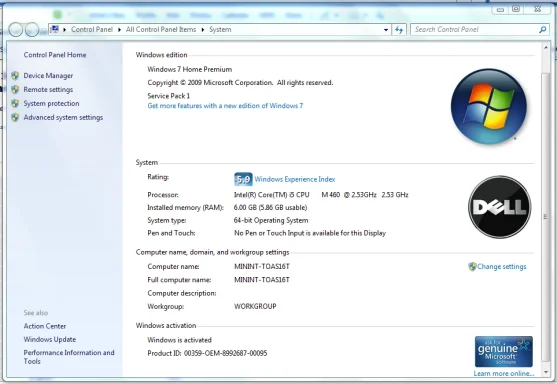Open Control Panel Home
The height and width of the screenshot is (384, 557).
55,55
